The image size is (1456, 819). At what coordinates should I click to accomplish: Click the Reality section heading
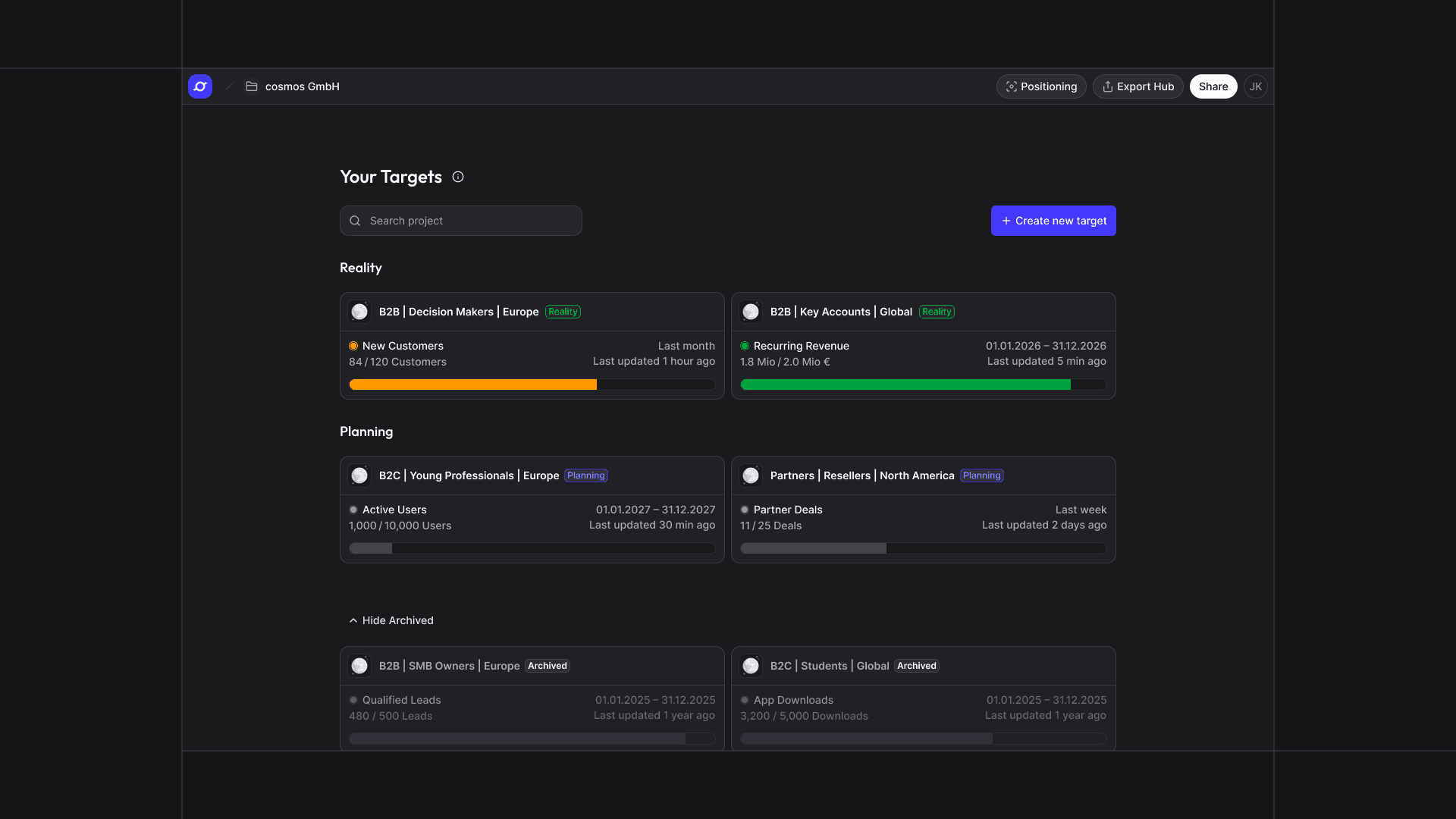[361, 268]
